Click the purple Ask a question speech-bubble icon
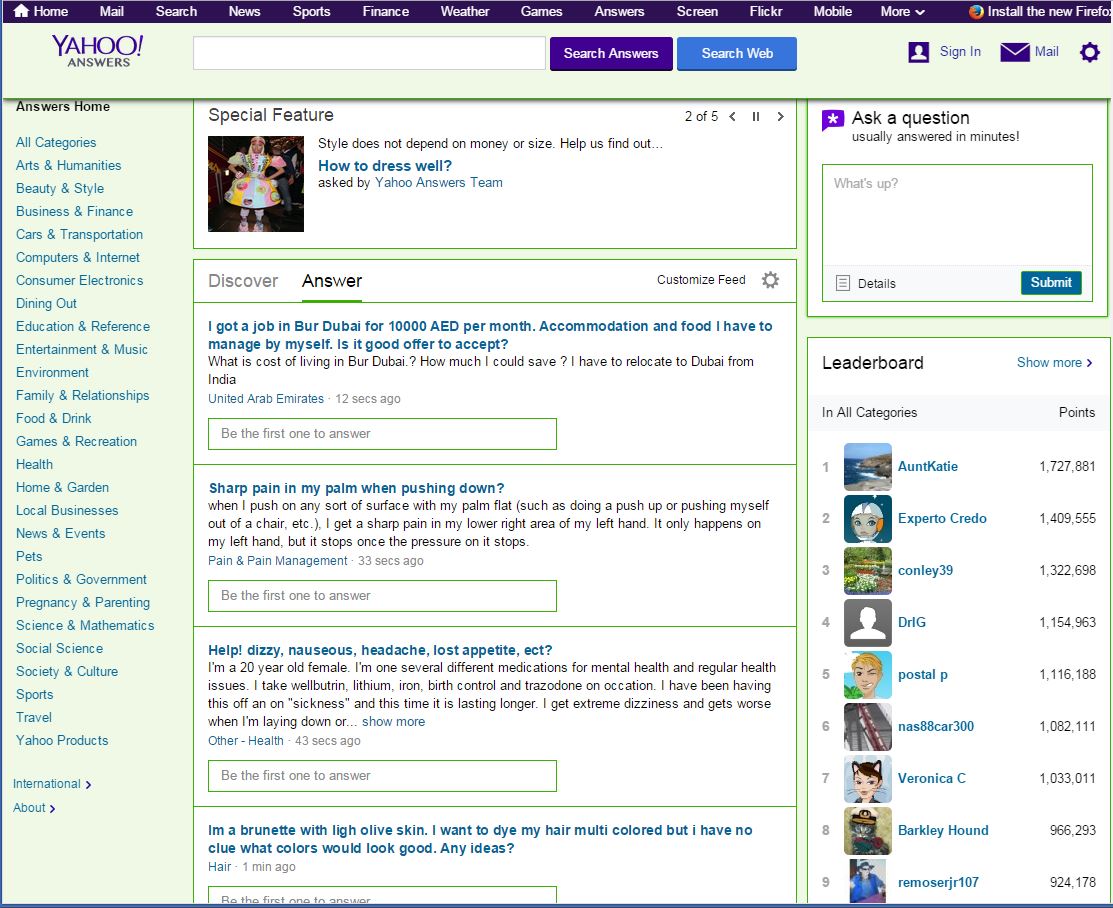Image resolution: width=1113 pixels, height=908 pixels. 832,118
